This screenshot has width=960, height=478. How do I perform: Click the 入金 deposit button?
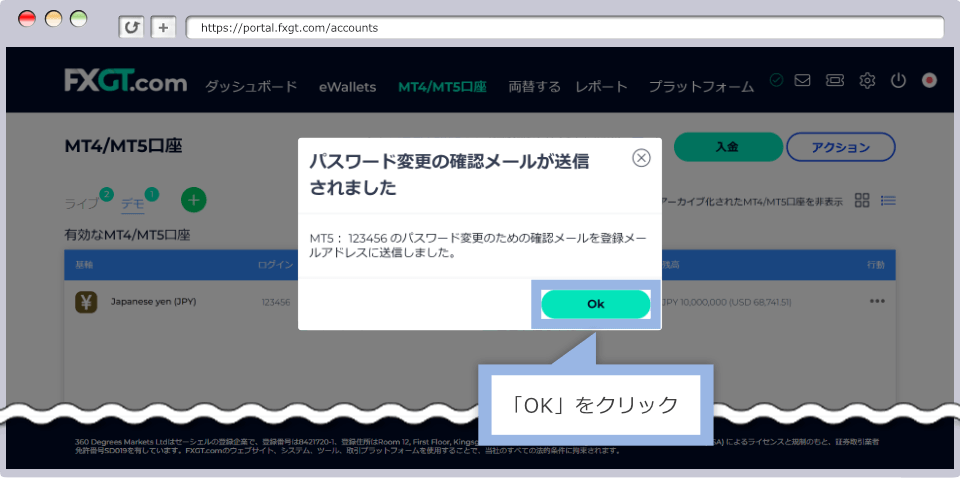click(x=727, y=147)
